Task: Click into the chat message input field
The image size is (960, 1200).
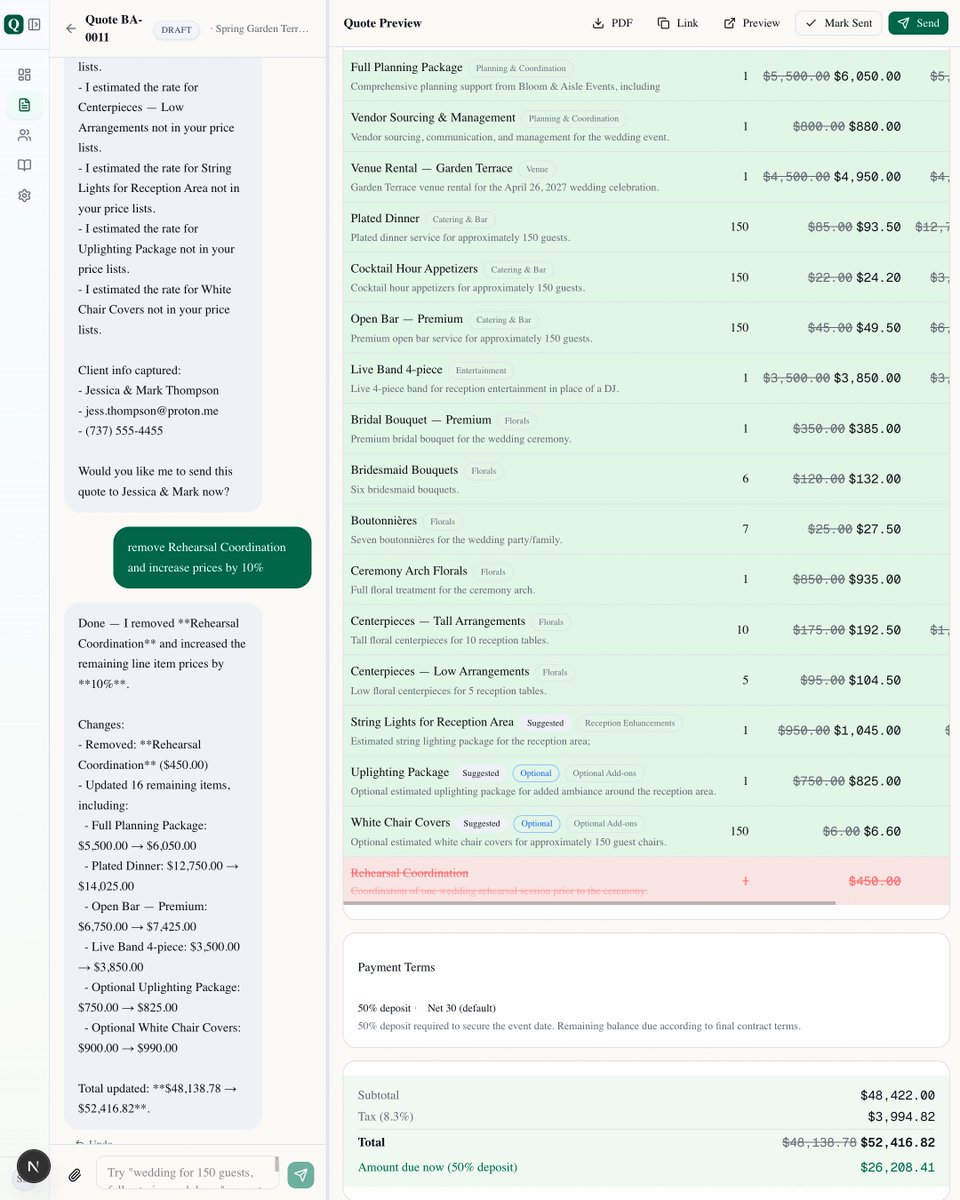Action: [187, 1175]
